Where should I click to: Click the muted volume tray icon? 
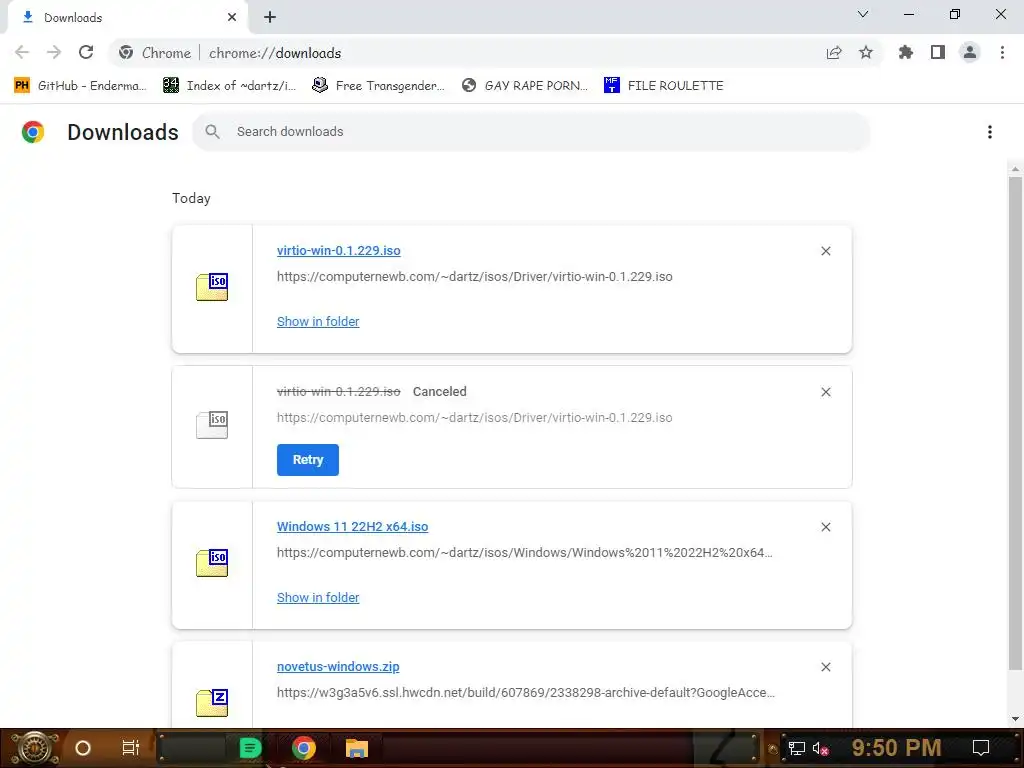click(x=821, y=748)
